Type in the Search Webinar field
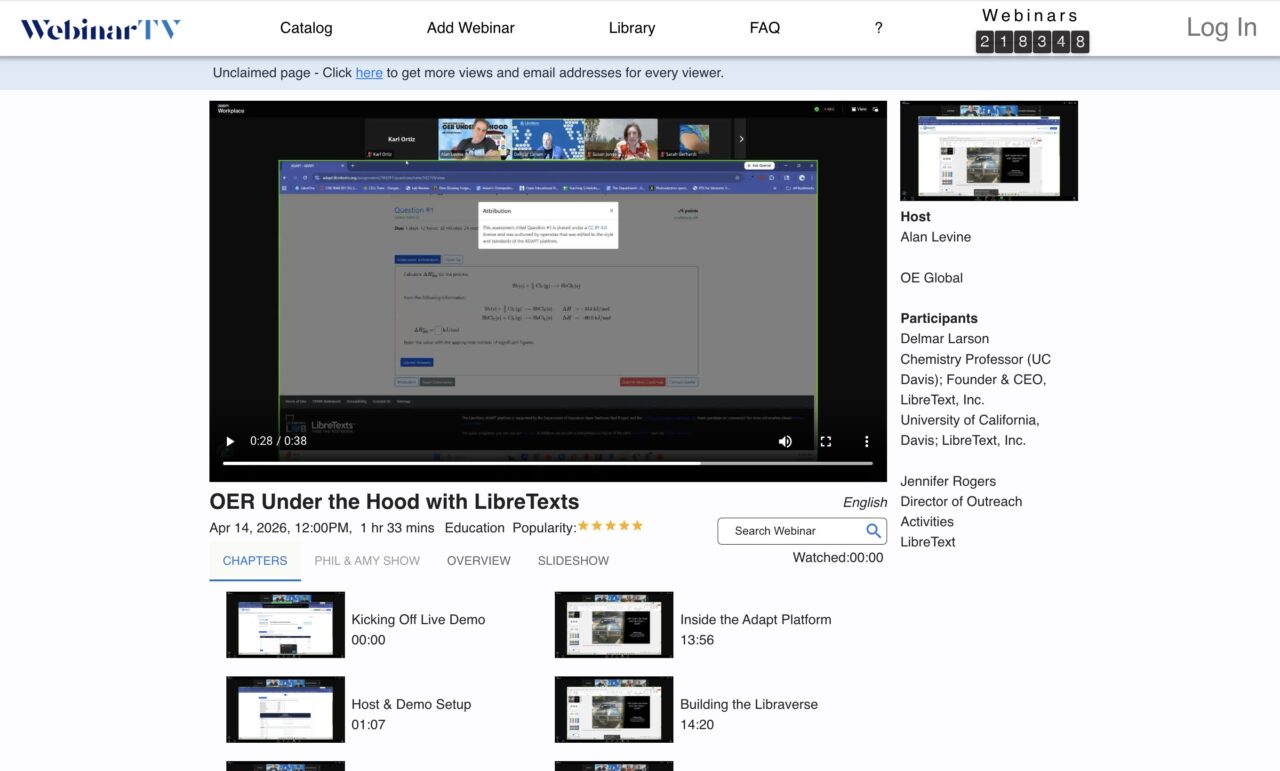The height and width of the screenshot is (771, 1280). click(790, 531)
